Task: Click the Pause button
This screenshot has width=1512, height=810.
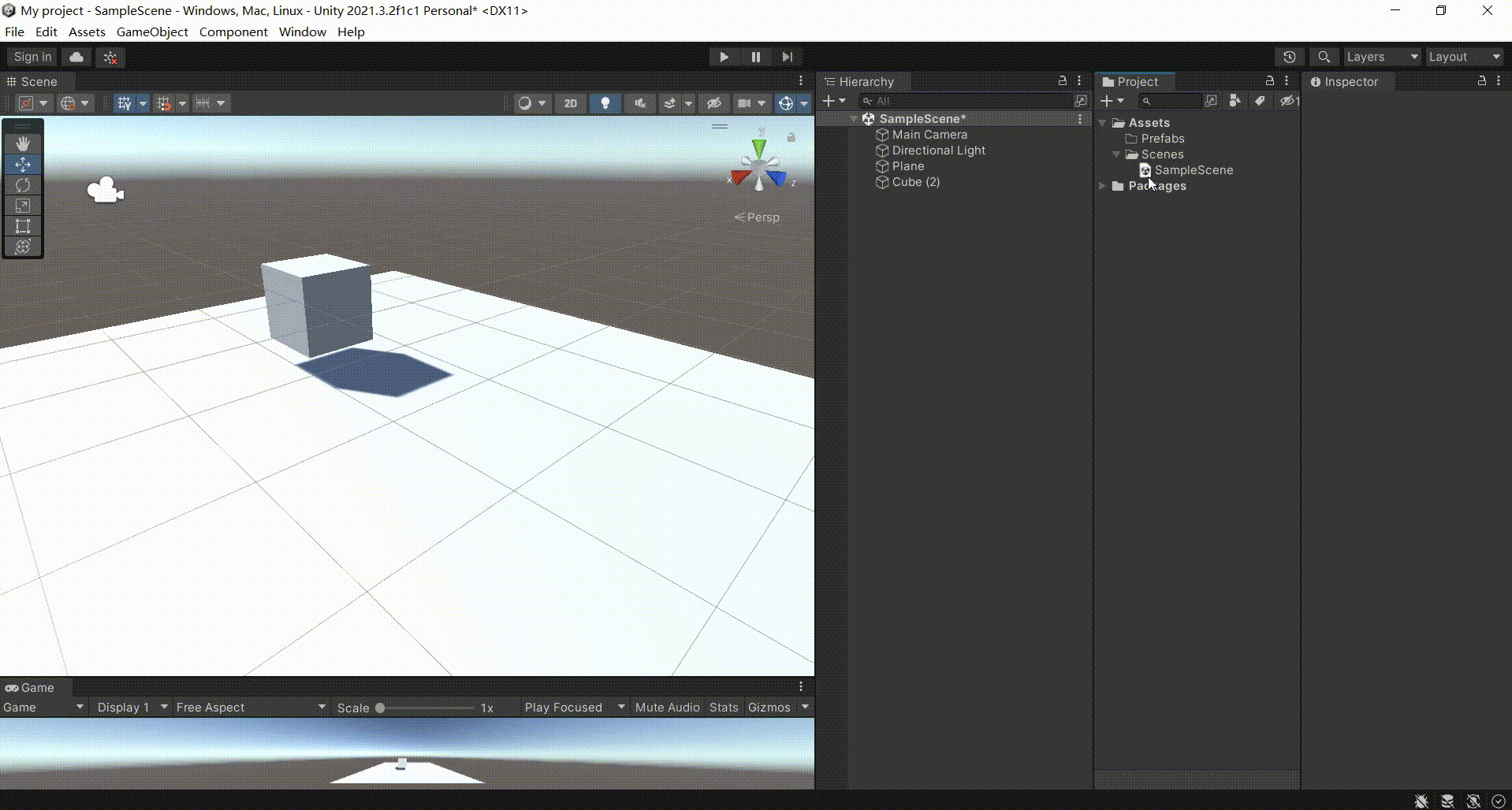Action: [x=755, y=57]
